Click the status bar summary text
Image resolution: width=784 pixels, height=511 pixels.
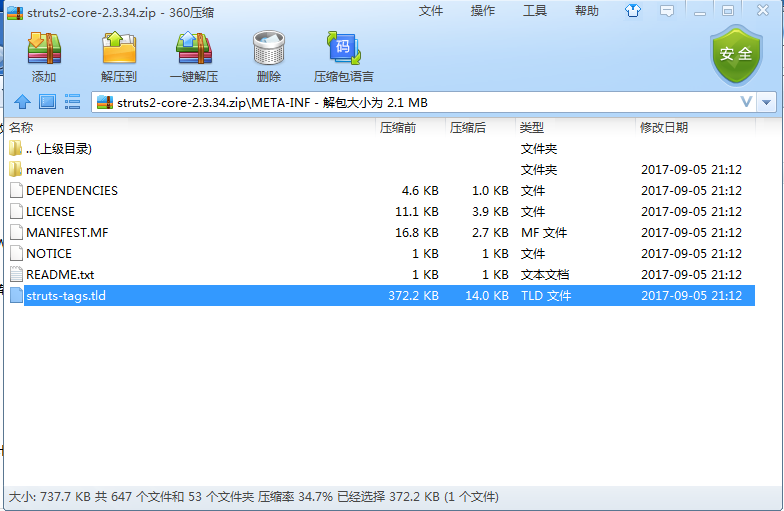click(x=254, y=496)
